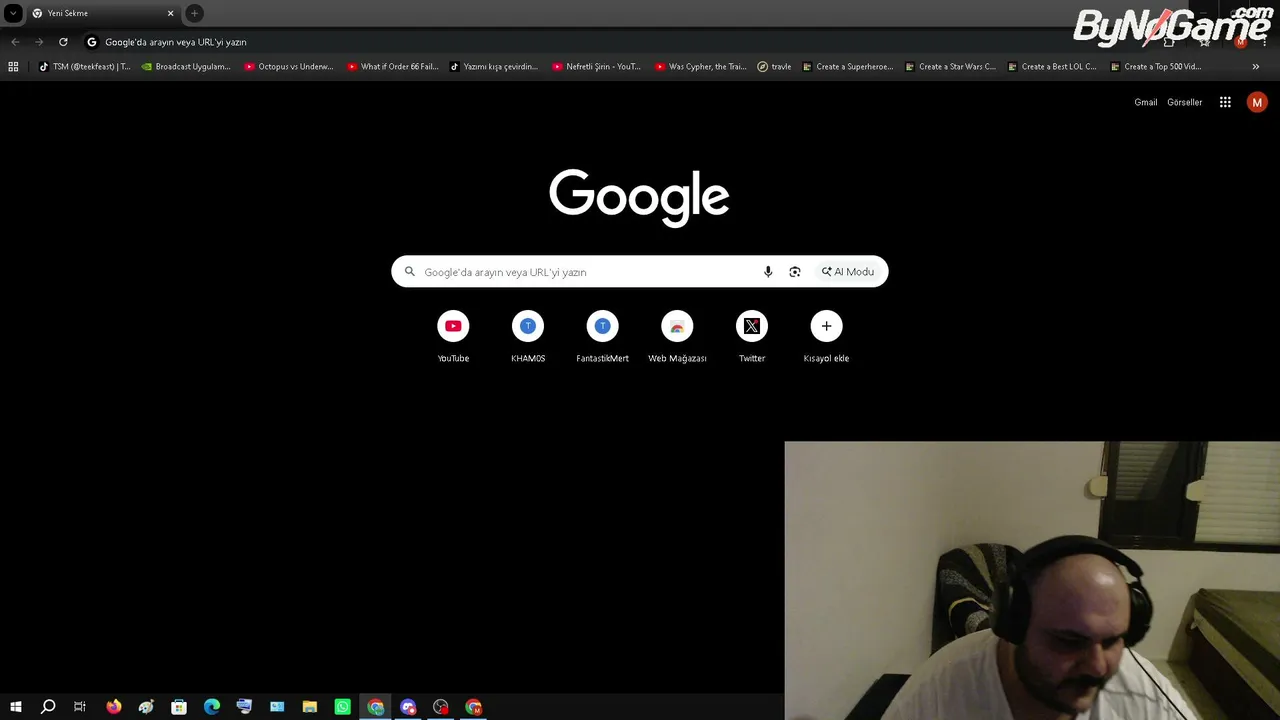
Task: Click the Google logo
Action: coord(639,197)
